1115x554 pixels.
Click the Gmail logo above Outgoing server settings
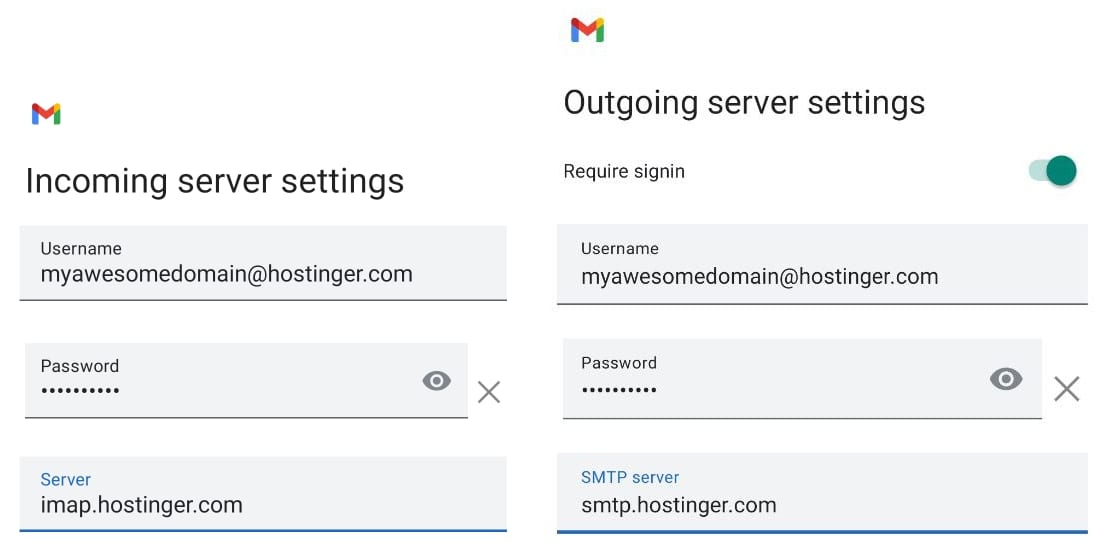pyautogui.click(x=587, y=30)
